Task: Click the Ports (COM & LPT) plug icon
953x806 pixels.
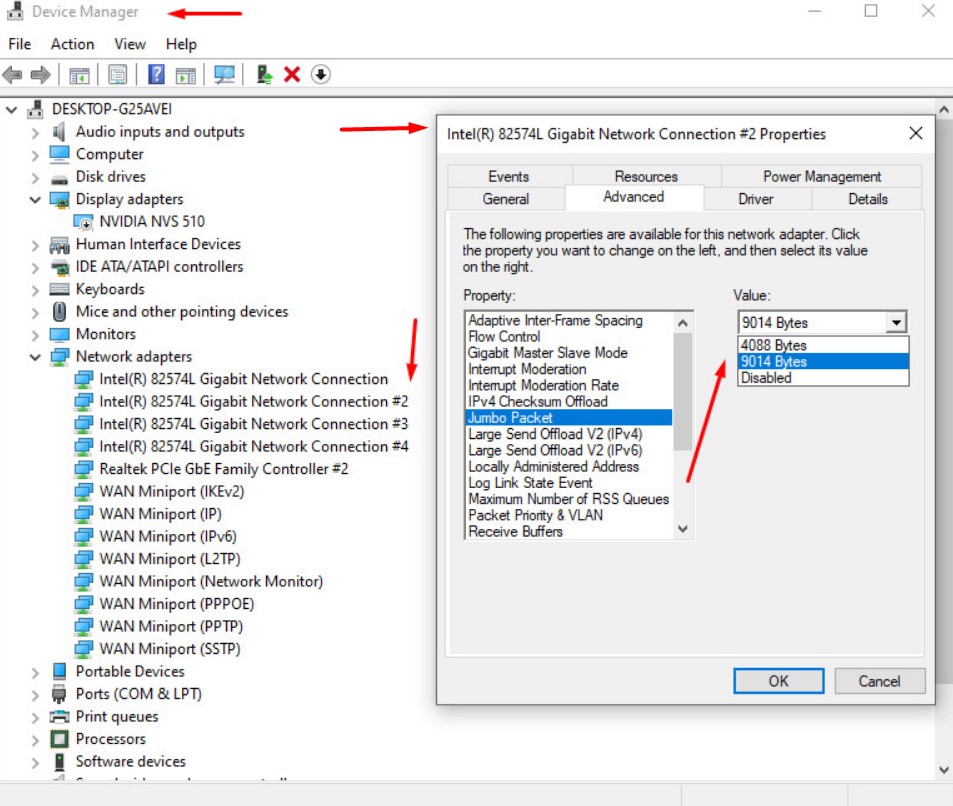Action: click(59, 694)
